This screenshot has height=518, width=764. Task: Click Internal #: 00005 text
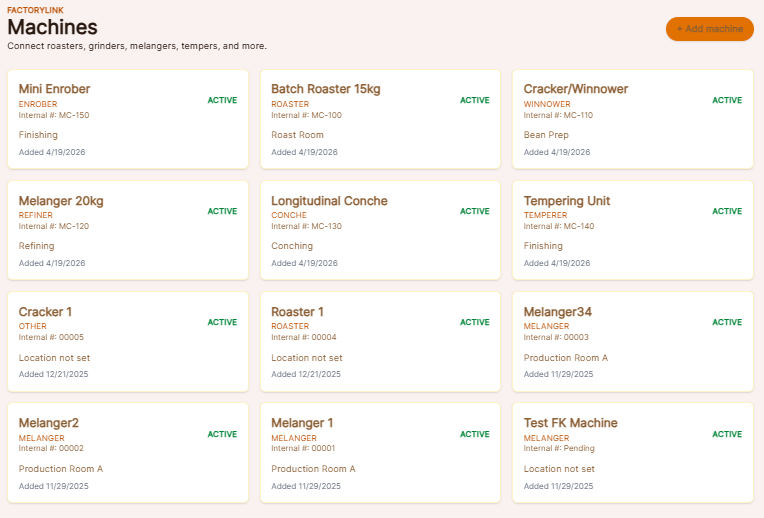51,337
